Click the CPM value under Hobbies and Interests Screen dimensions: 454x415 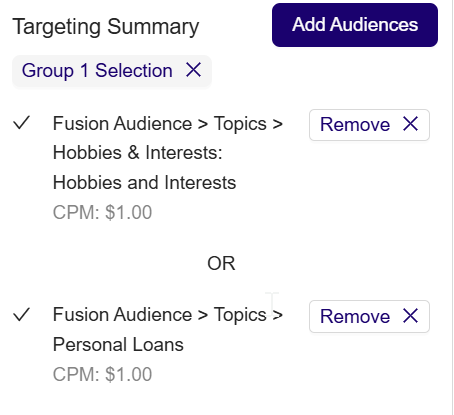[x=102, y=212]
